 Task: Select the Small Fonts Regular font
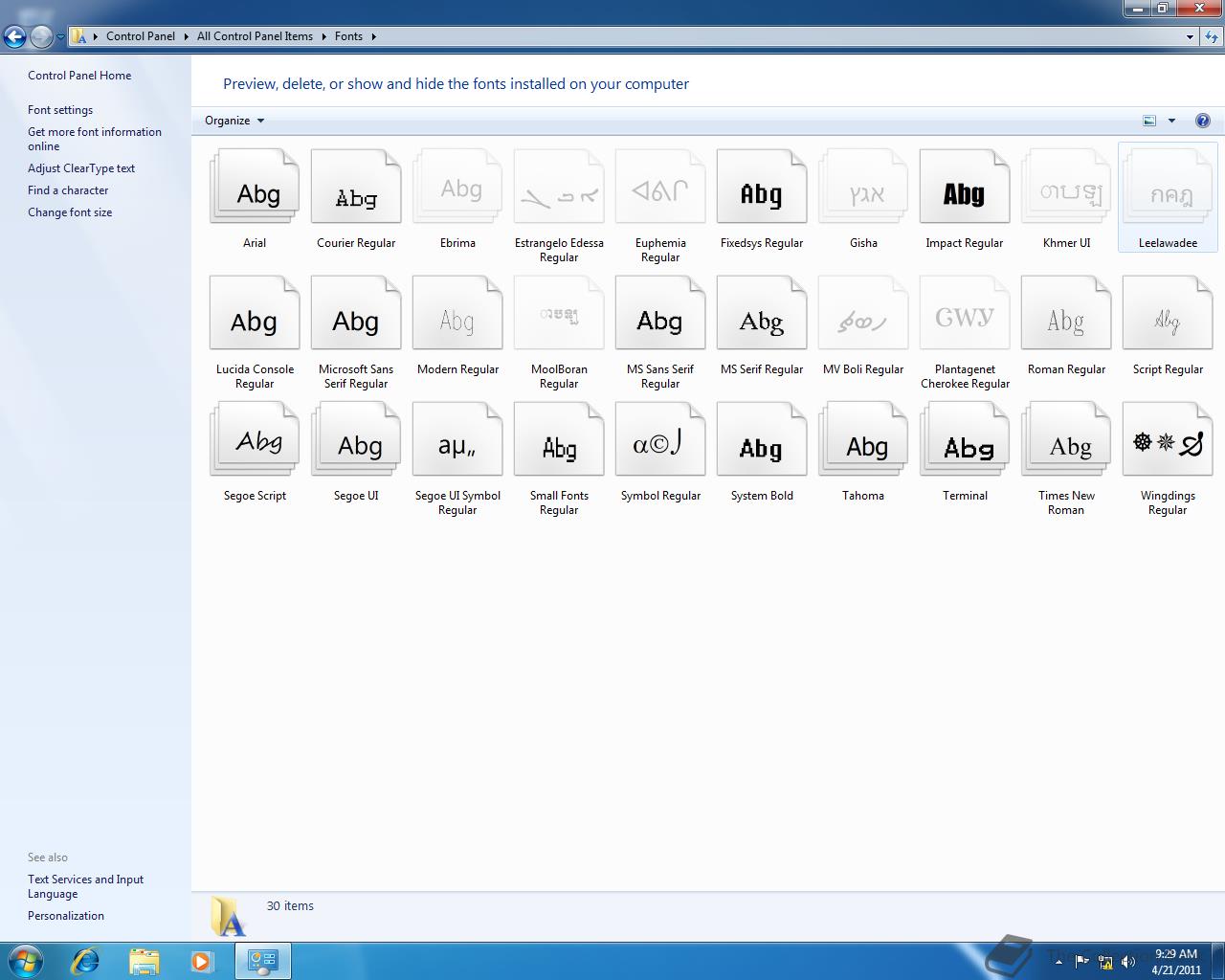[x=559, y=440]
